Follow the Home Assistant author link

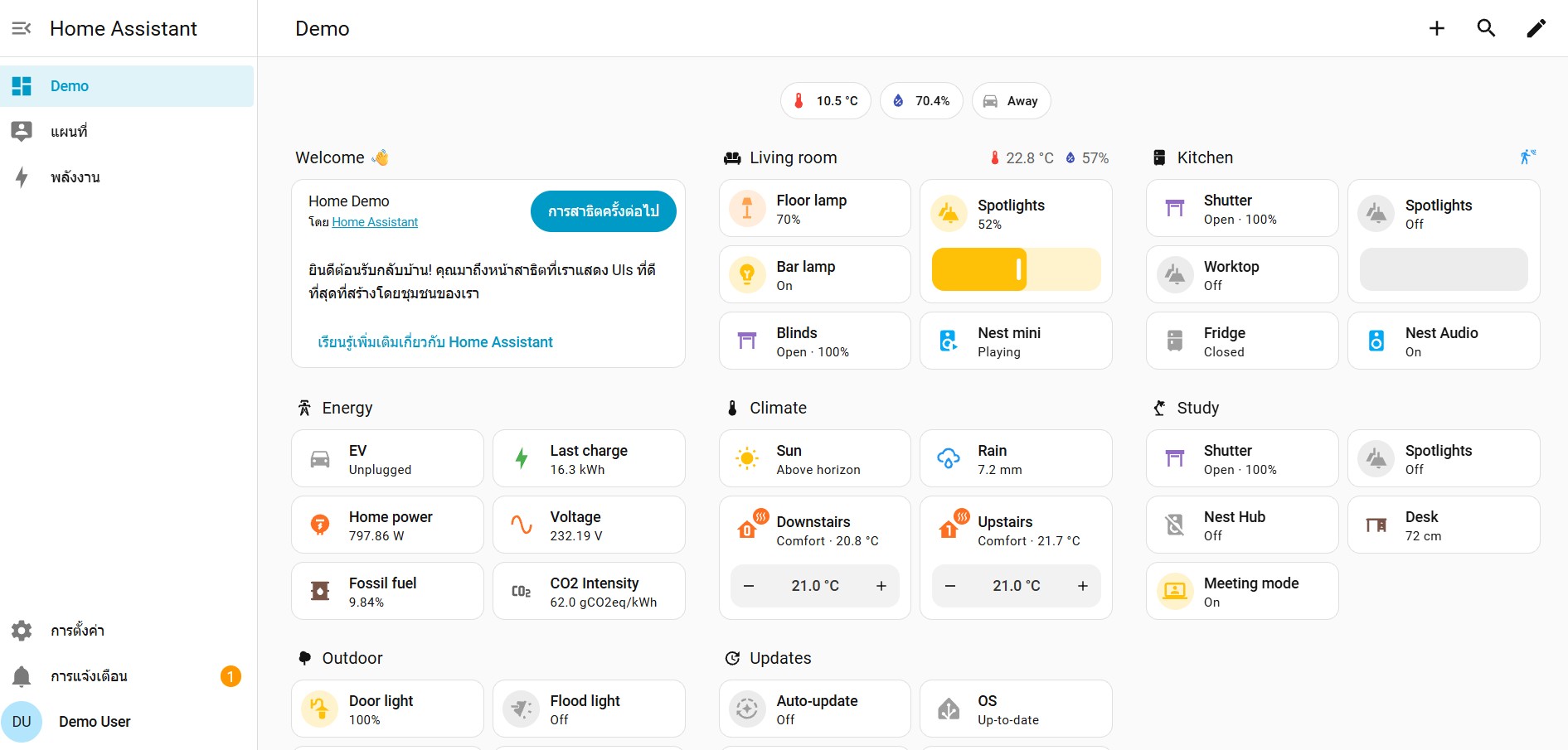(x=375, y=222)
